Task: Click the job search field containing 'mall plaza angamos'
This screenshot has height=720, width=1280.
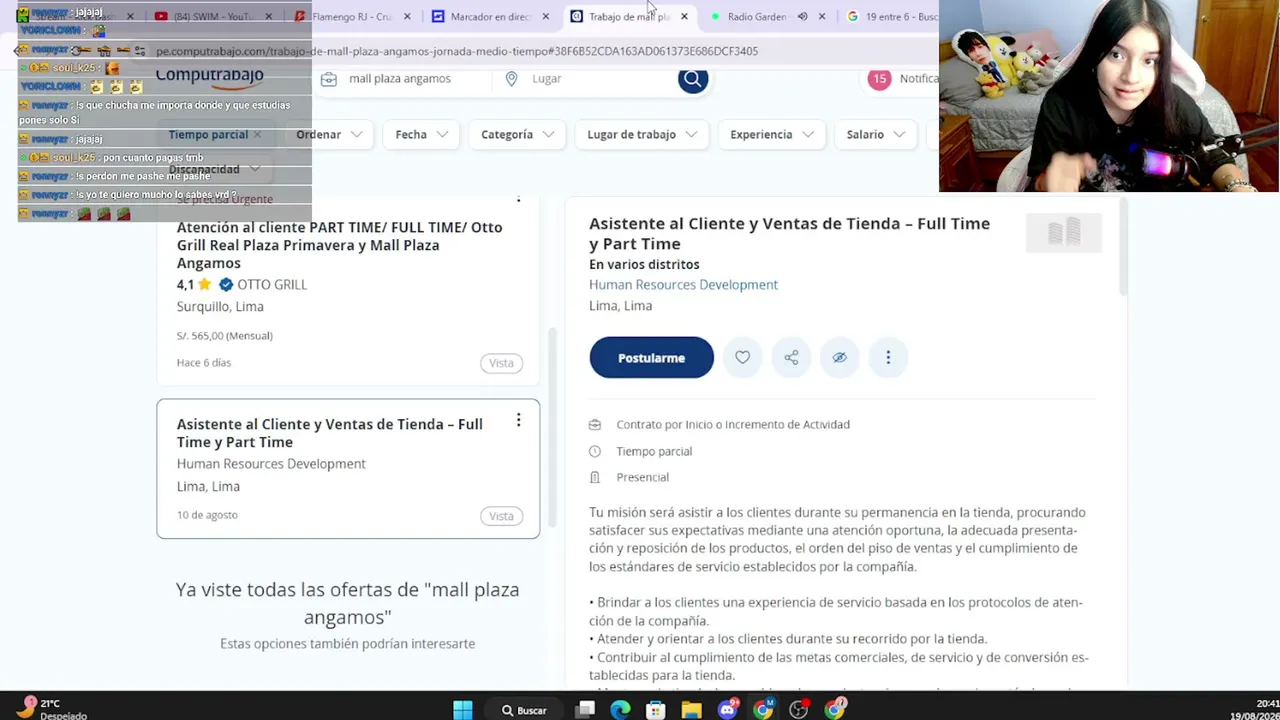Action: click(x=400, y=79)
